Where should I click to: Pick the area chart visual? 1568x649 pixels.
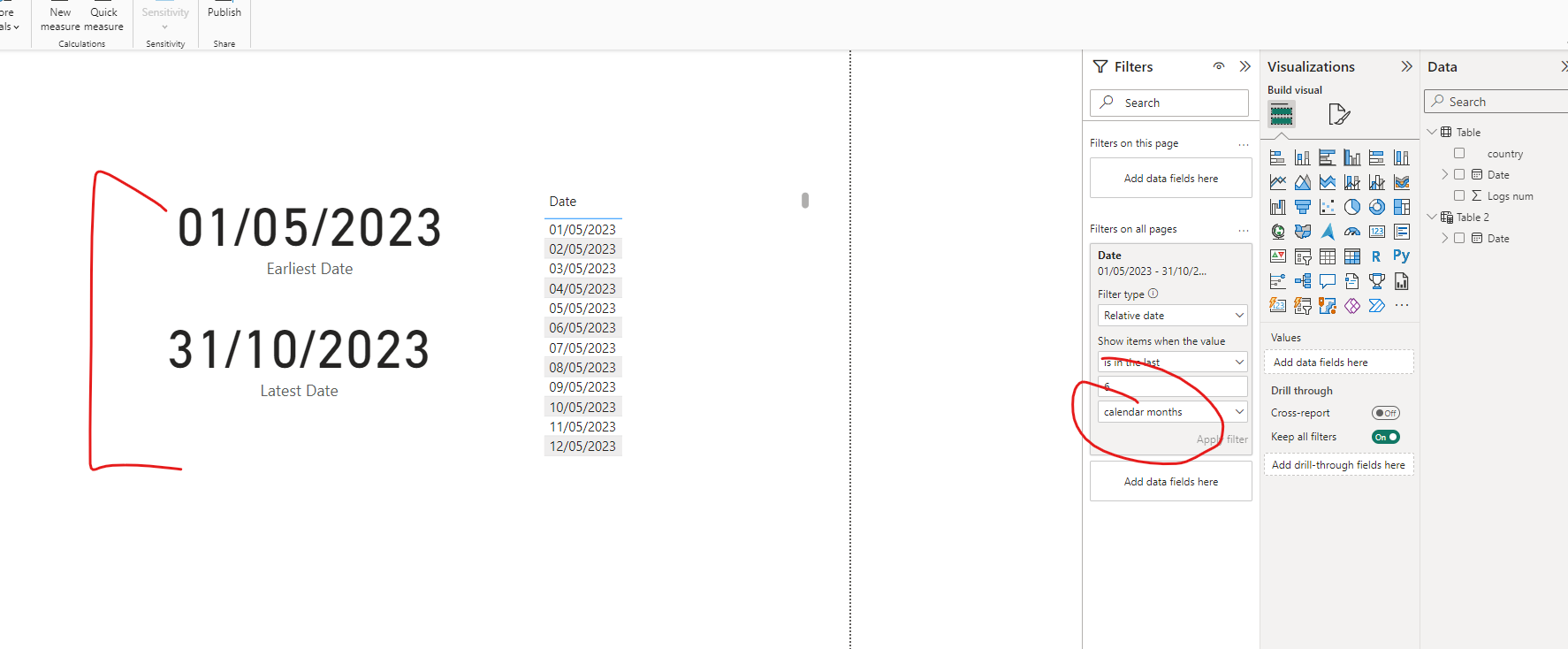click(x=1302, y=182)
